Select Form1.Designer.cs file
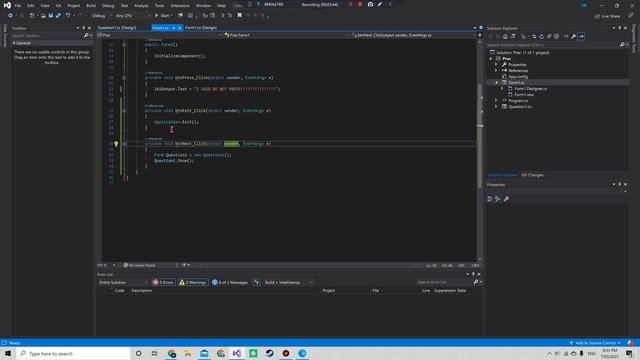This screenshot has width=640, height=360. pos(530,89)
